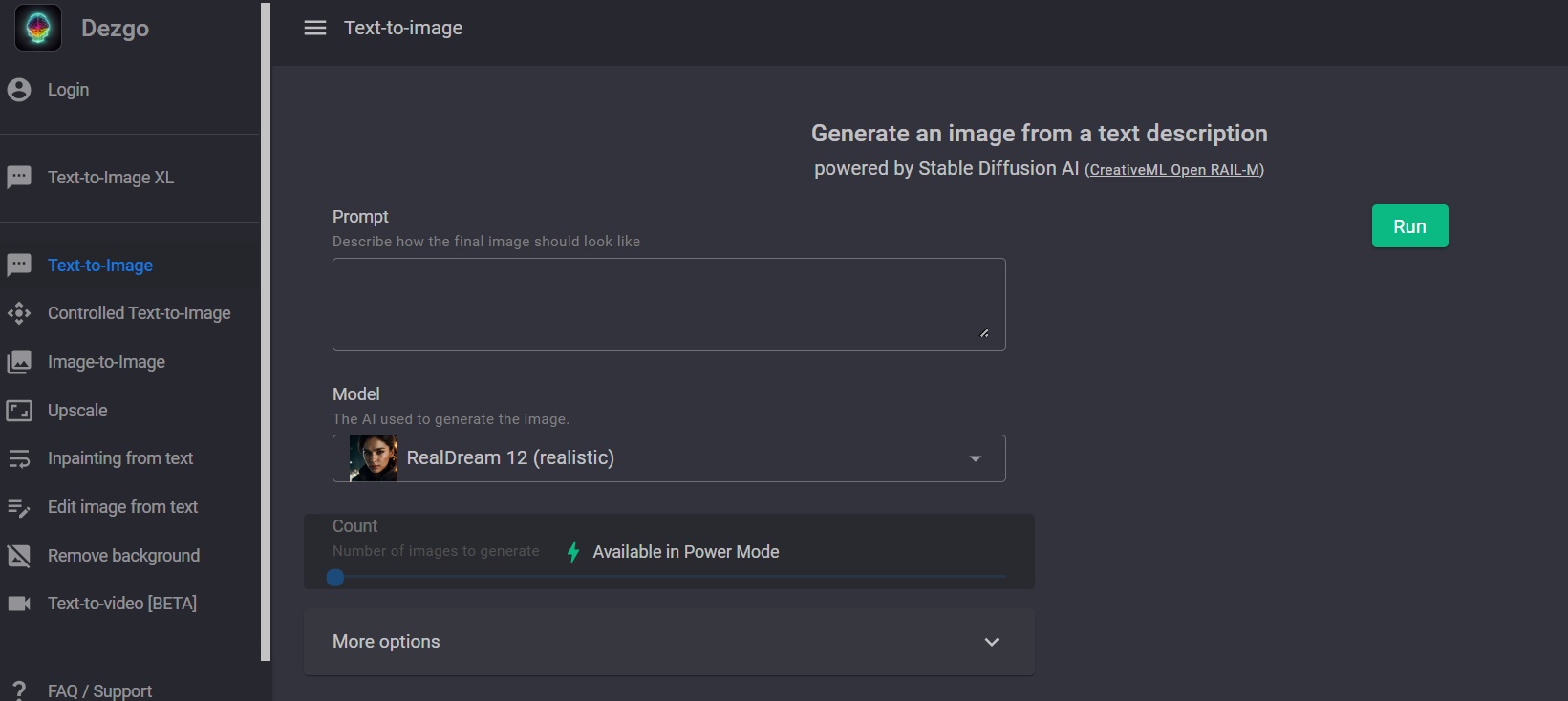Click the Text-to-Image chat bubble icon
Screen dimensions: 1568x701
click(19, 266)
